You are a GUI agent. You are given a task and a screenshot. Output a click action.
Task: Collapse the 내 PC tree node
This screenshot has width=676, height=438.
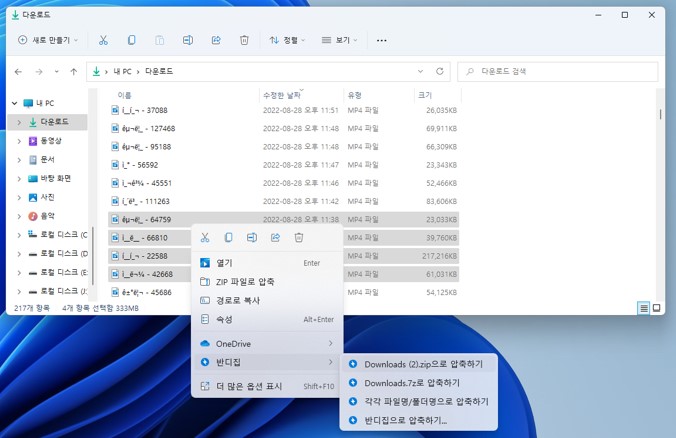14,103
